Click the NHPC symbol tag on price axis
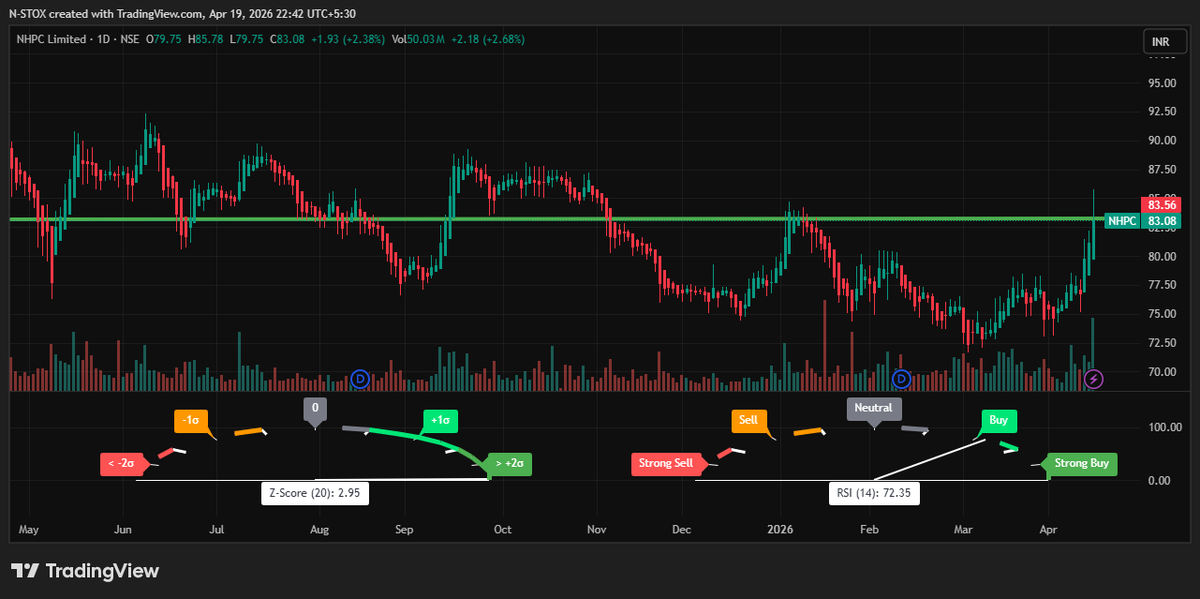The height and width of the screenshot is (599, 1200). click(1123, 220)
